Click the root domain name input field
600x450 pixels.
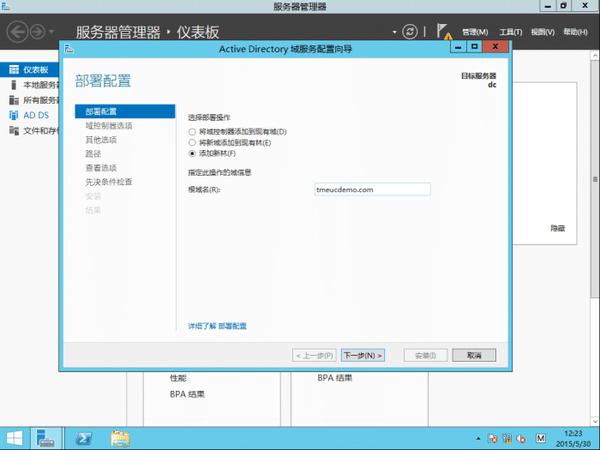[x=372, y=189]
